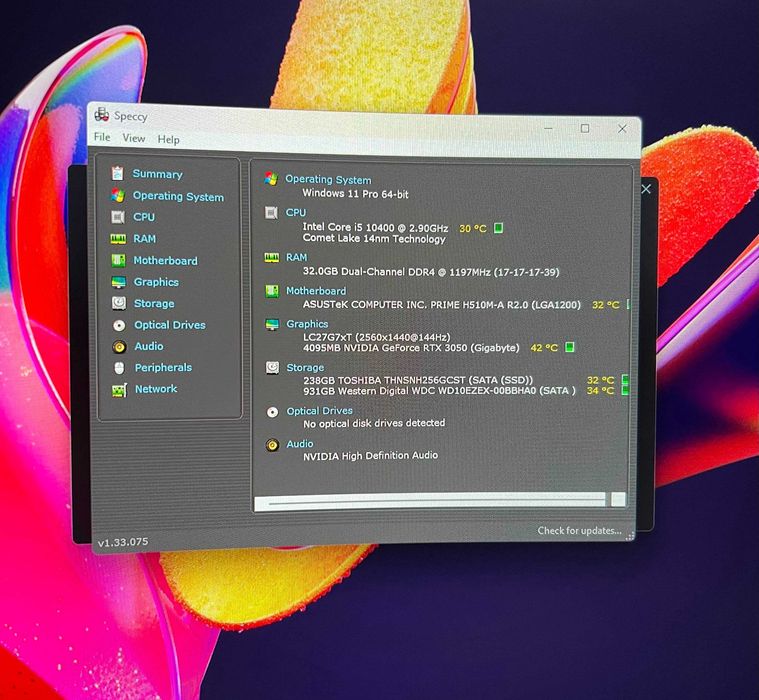Open the CPU heading link in summary
The width and height of the screenshot is (759, 700).
[x=296, y=212]
